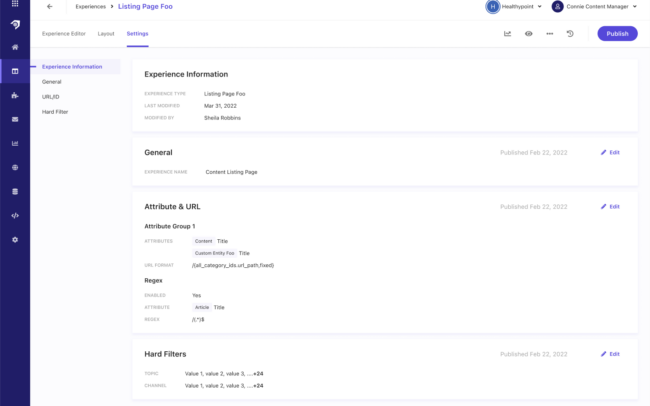The height and width of the screenshot is (406, 650).
Task: Click the envelope icon in sidebar
Action: [x=15, y=119]
